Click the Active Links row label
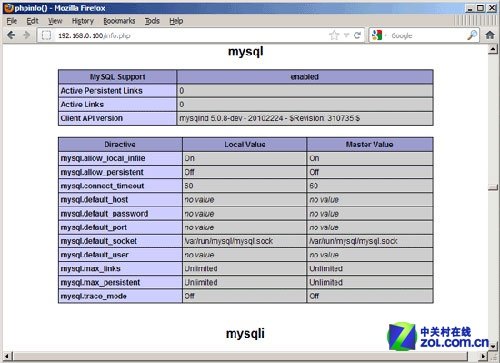Image resolution: width=500 pixels, height=363 pixels. coord(82,104)
